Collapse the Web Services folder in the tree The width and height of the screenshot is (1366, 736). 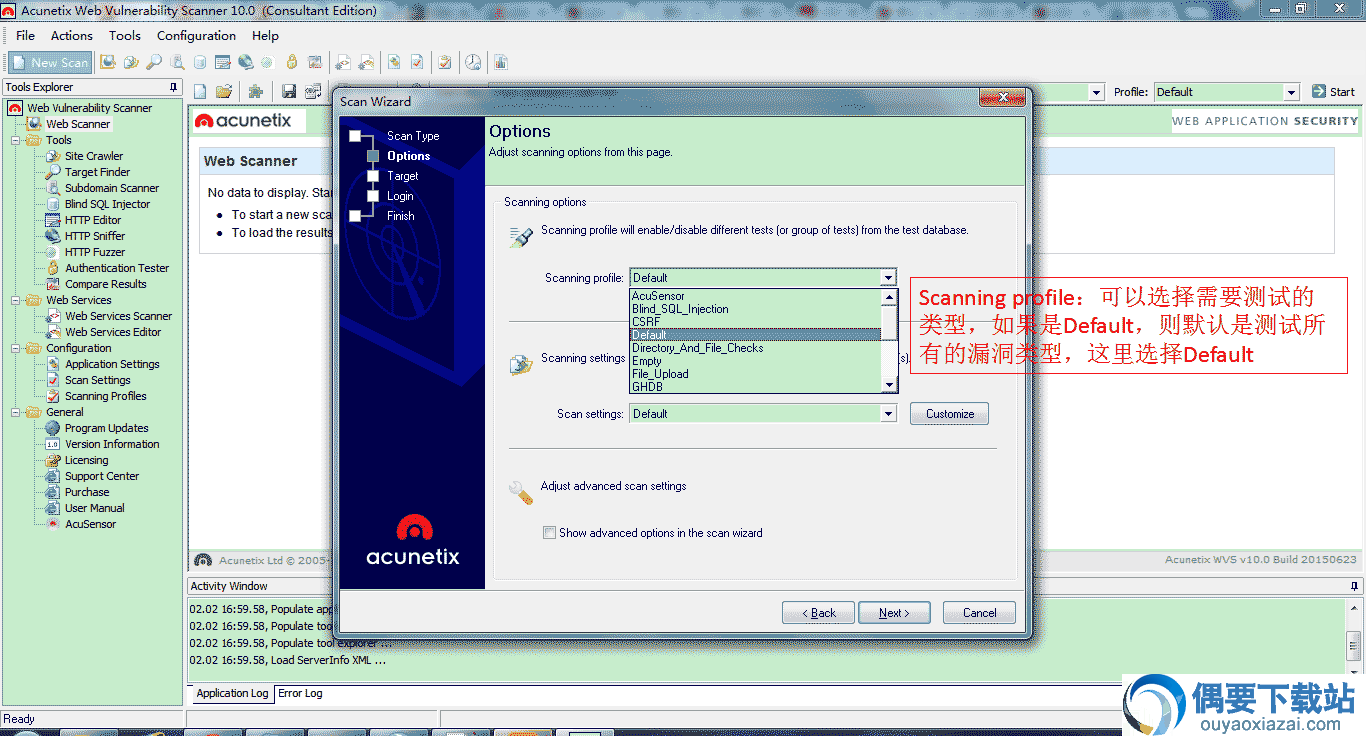point(15,300)
